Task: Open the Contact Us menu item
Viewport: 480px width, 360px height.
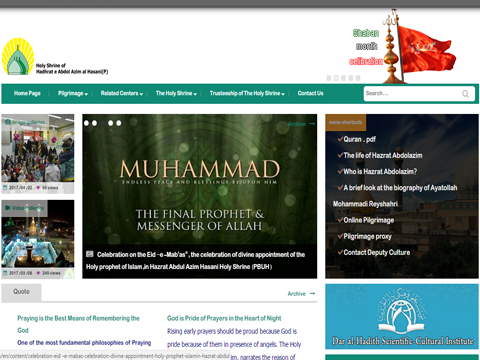Action: pos(310,93)
